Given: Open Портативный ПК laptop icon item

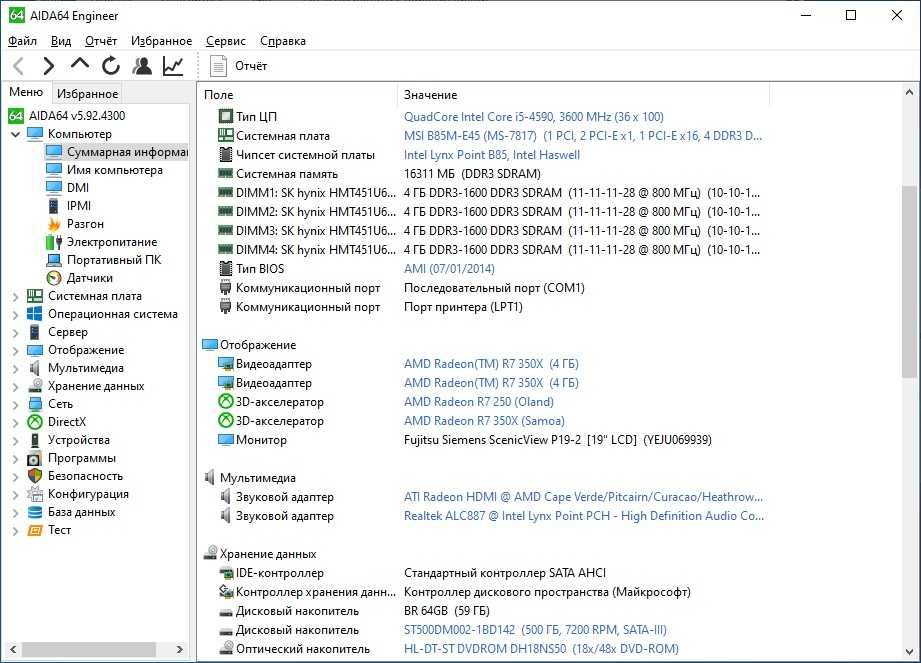Looking at the screenshot, I should pos(54,260).
